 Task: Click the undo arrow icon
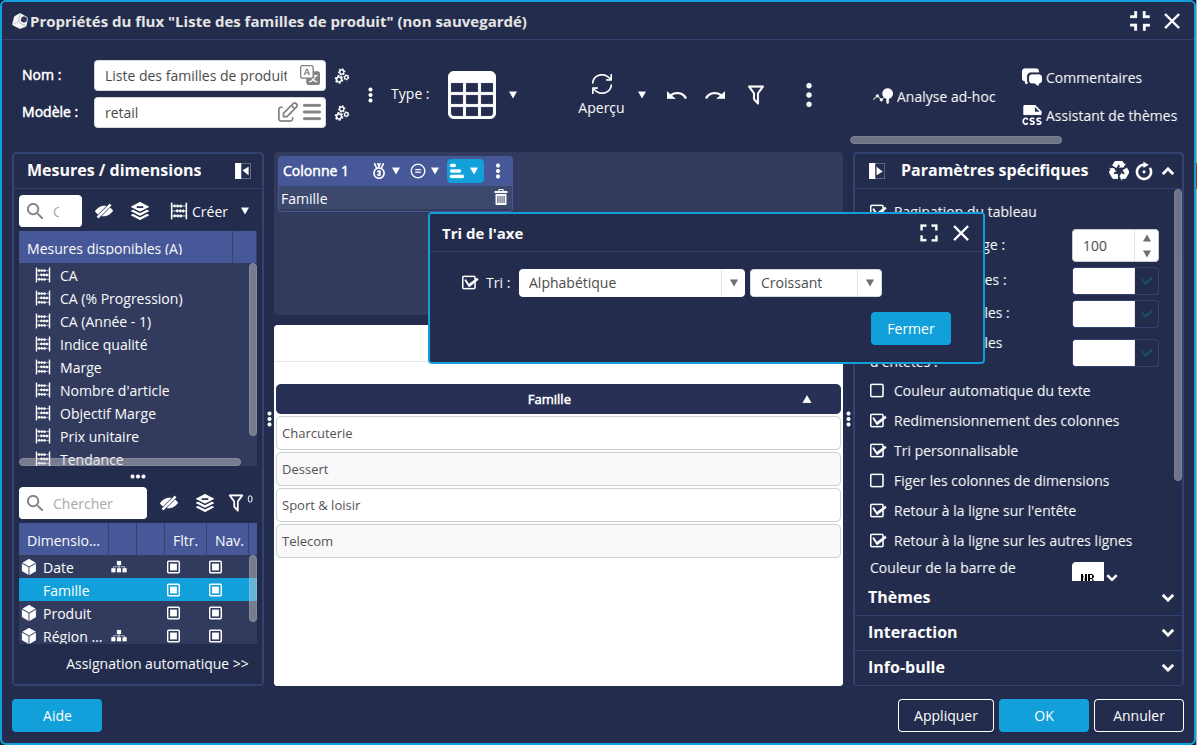click(x=677, y=95)
